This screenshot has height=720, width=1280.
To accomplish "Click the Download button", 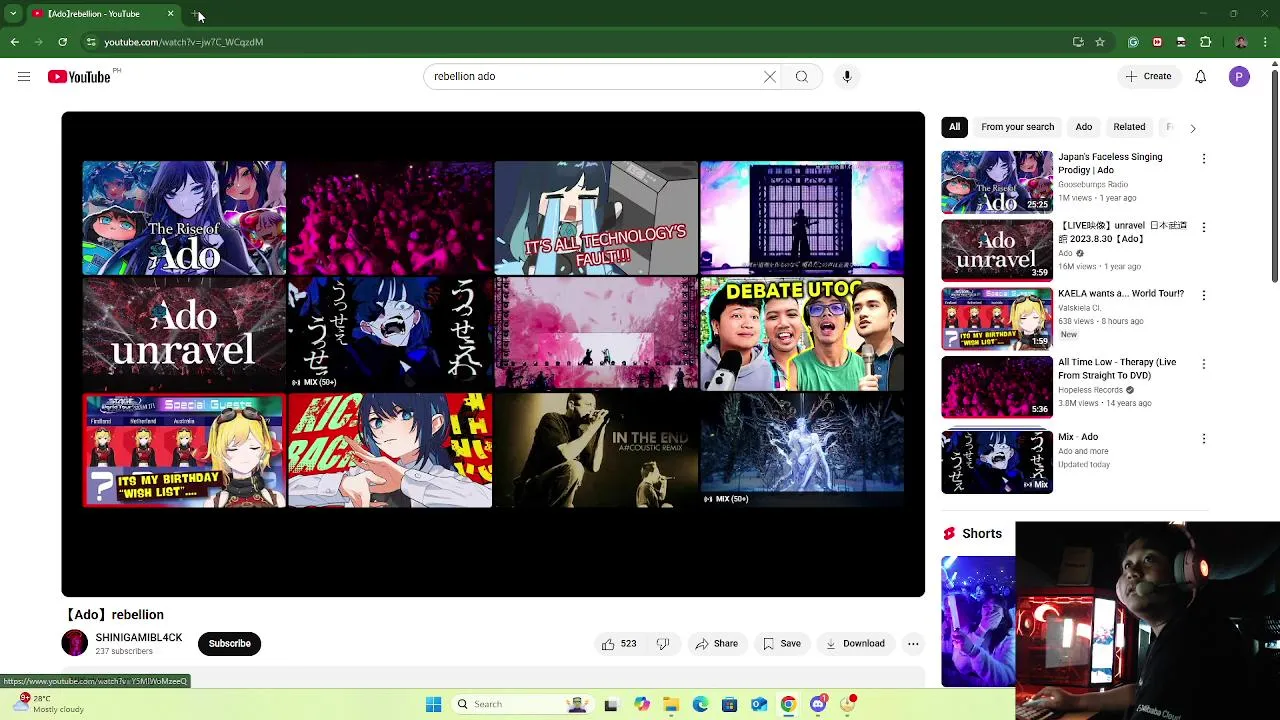I will 855,644.
